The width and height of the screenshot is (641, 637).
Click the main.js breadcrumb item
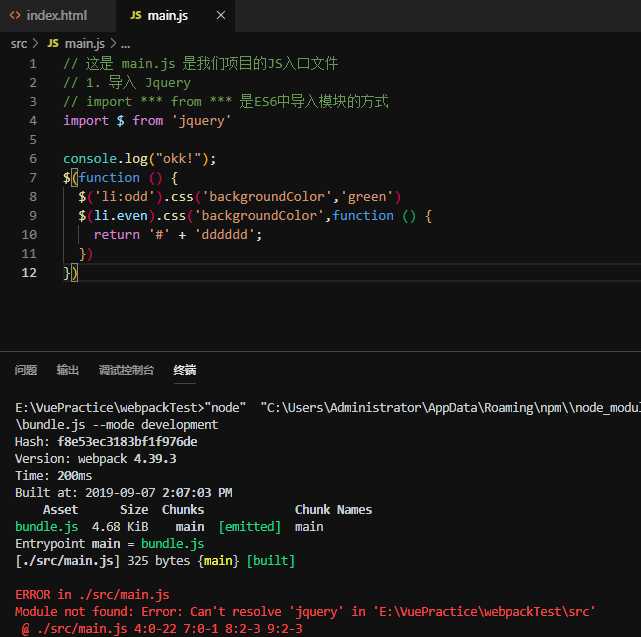[x=85, y=43]
